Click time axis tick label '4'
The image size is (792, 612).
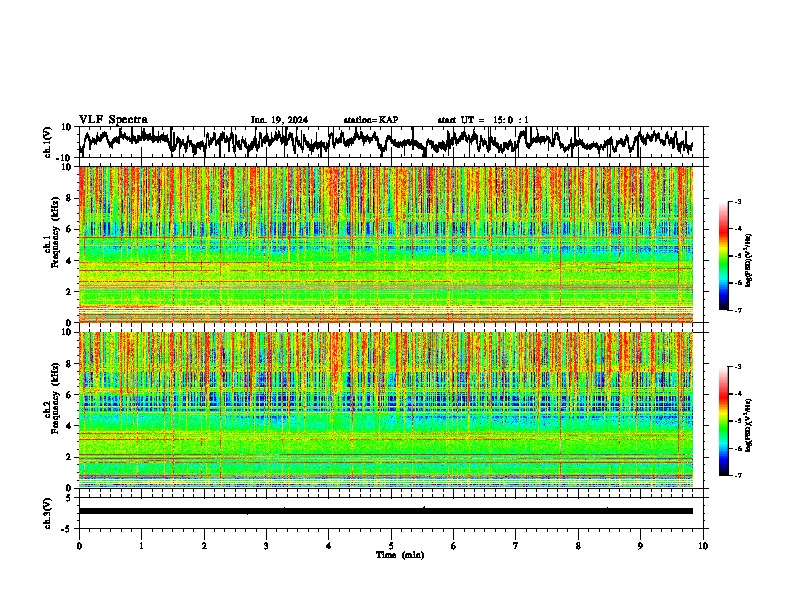329,546
